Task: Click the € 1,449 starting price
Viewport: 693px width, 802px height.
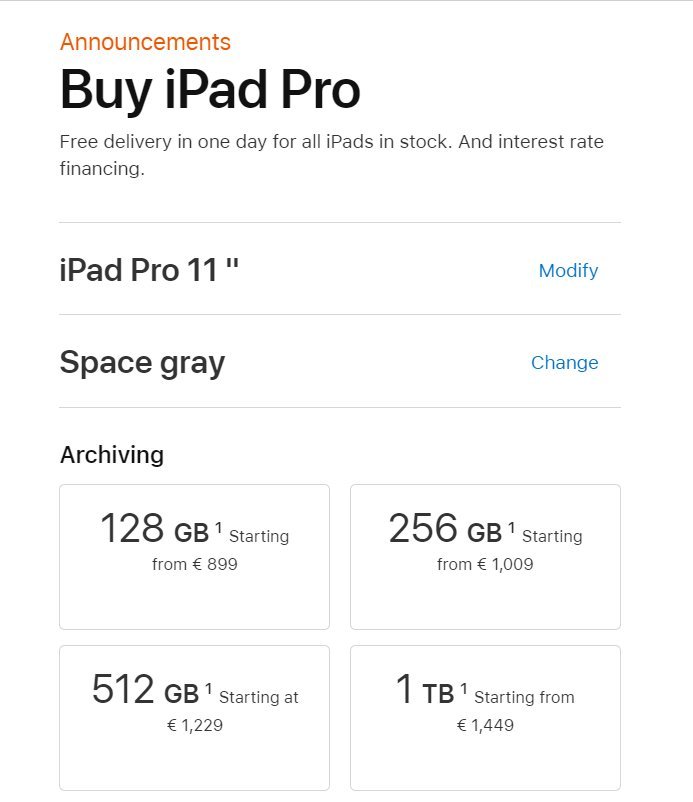Action: click(x=486, y=725)
